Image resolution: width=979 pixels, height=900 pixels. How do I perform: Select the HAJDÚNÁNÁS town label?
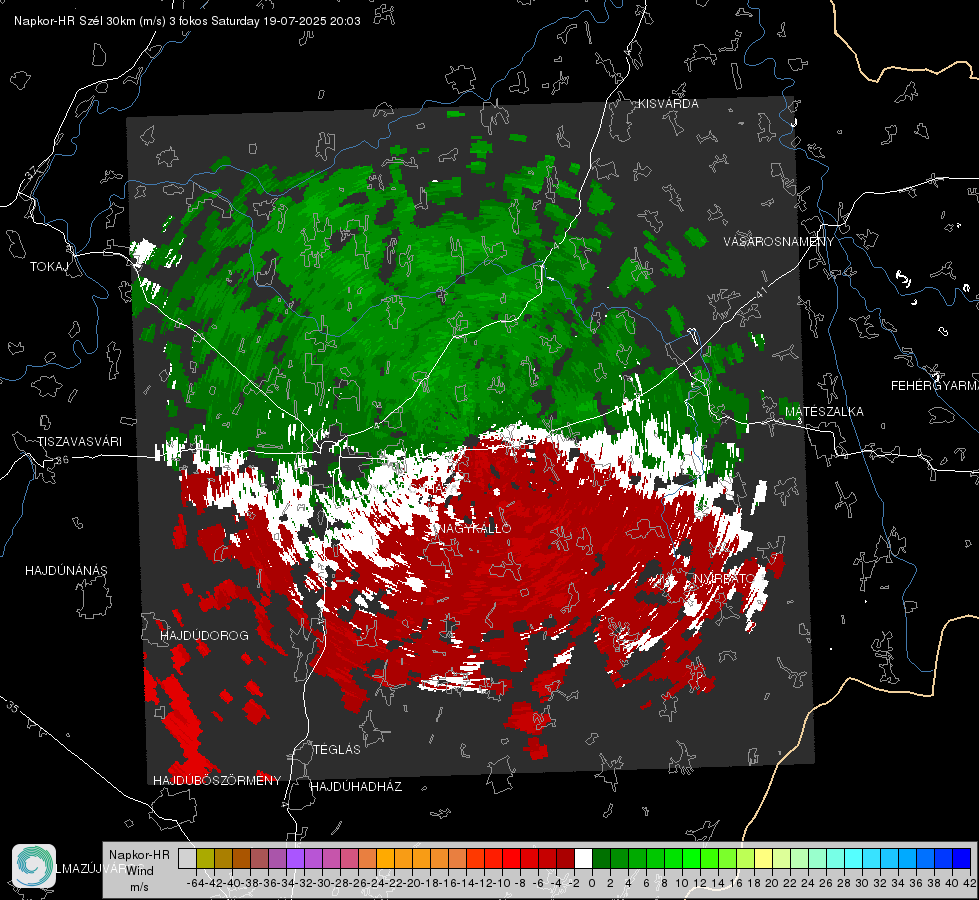point(66,570)
